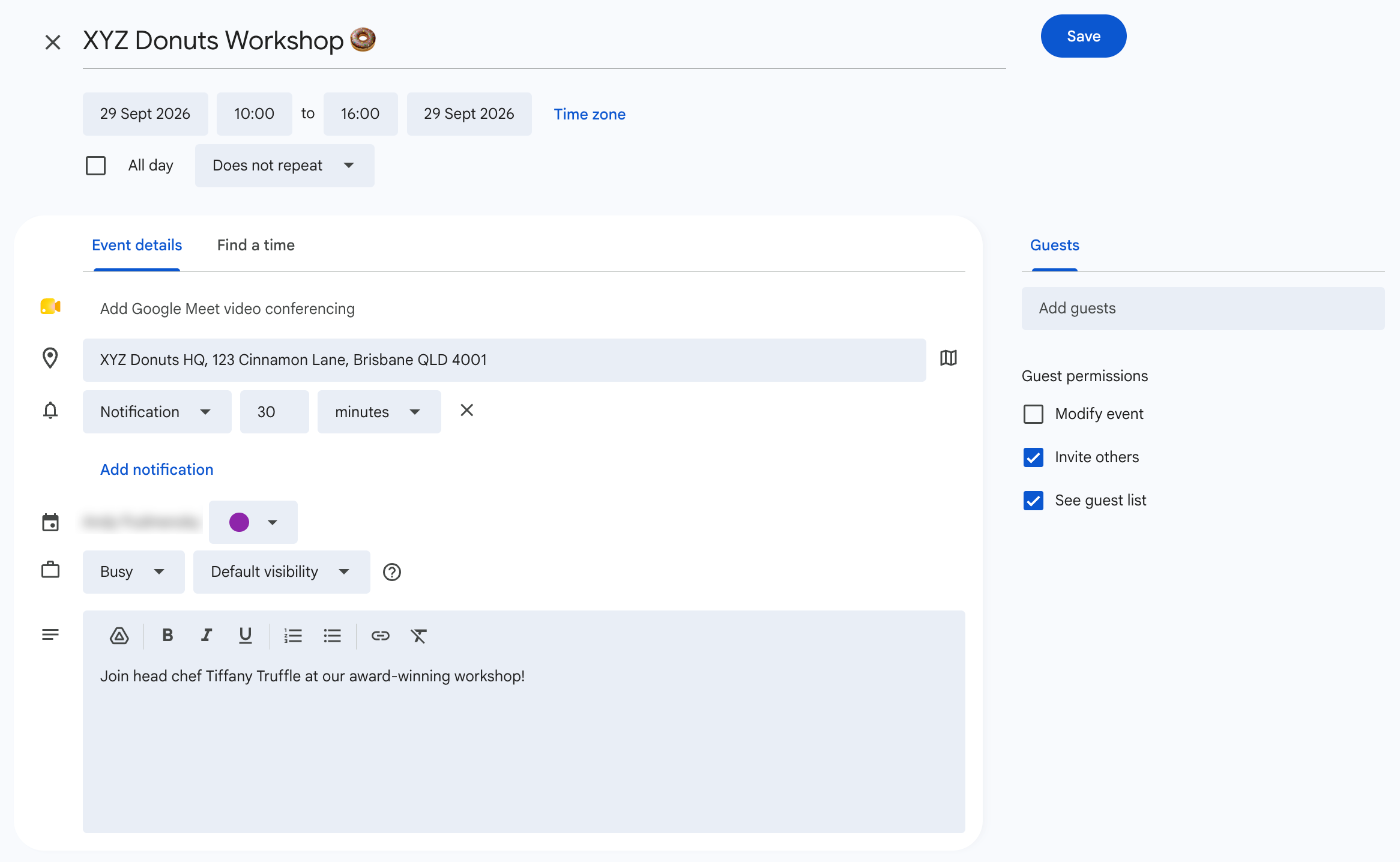
Task: Click the notification bell icon
Action: [x=50, y=411]
